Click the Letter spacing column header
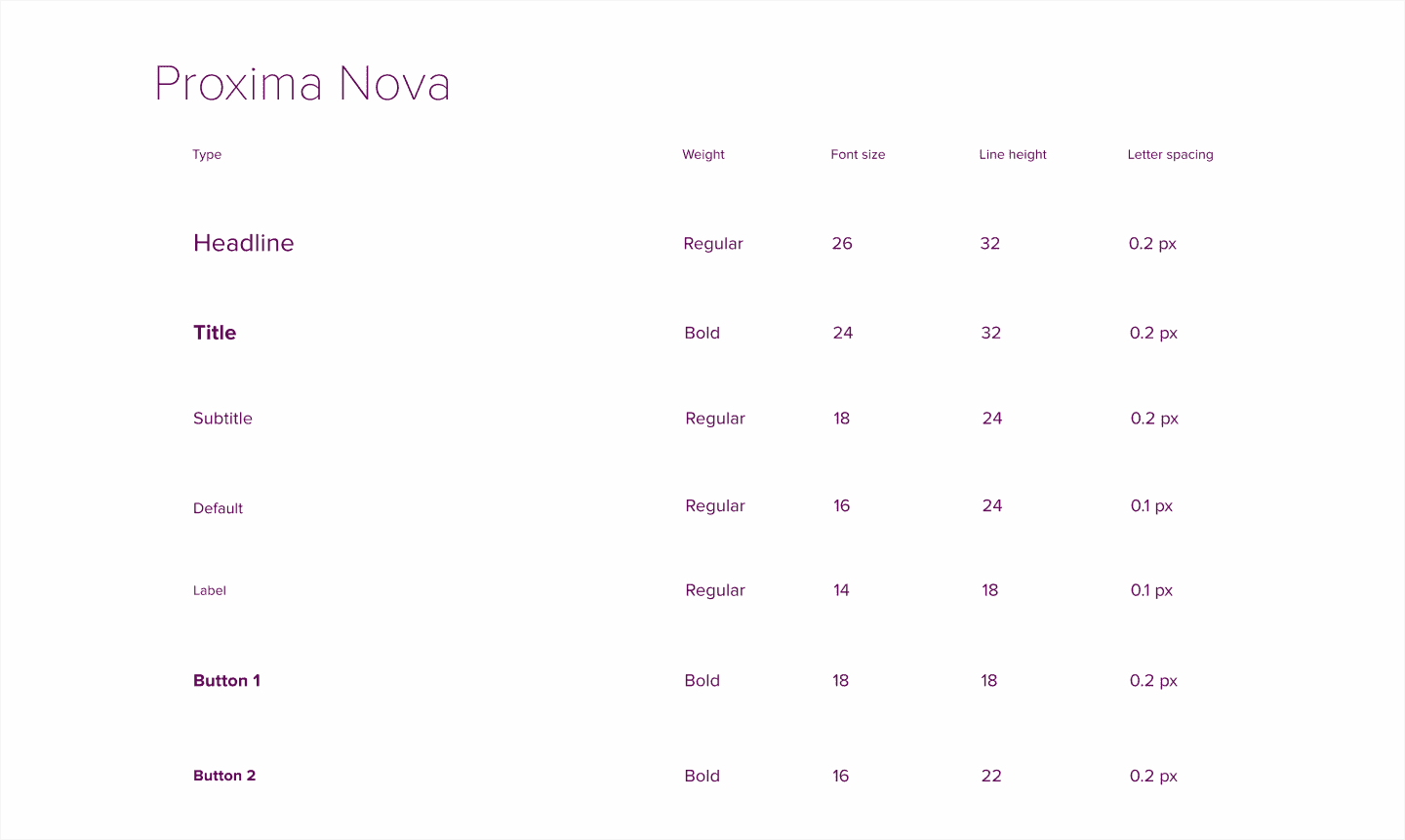This screenshot has height=840, width=1405. 1170,154
